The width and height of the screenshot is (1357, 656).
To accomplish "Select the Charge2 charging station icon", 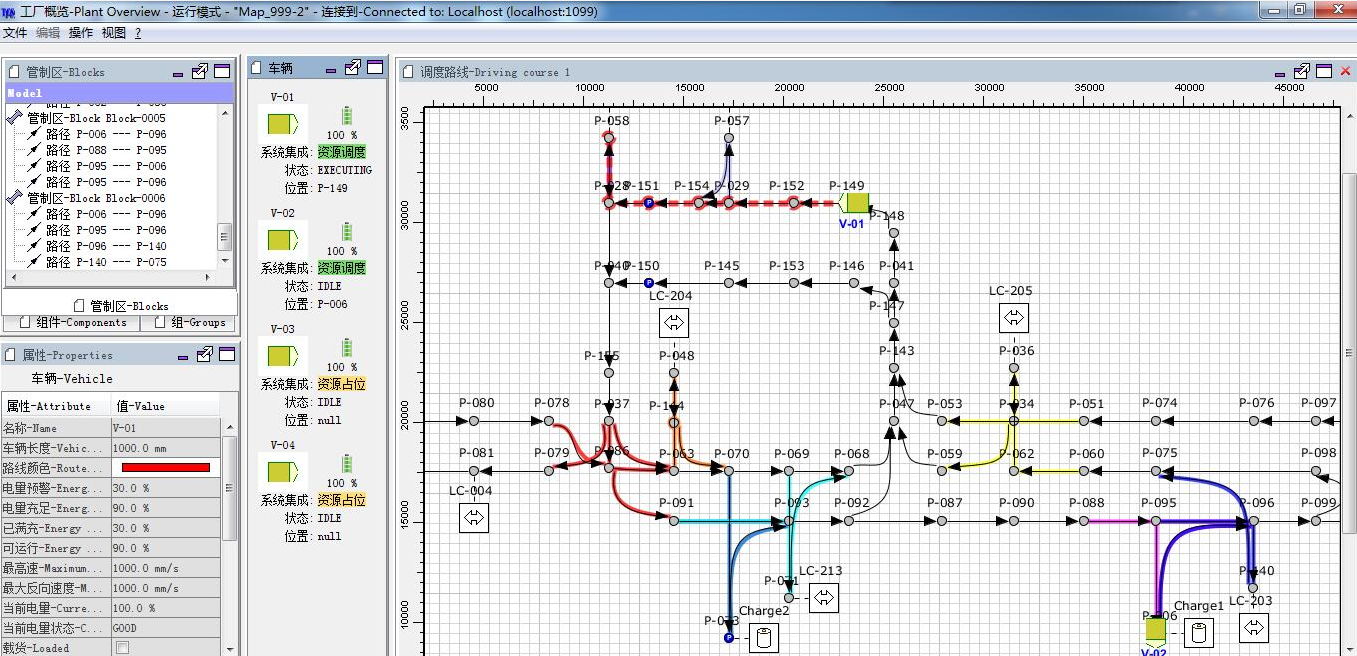I will click(x=763, y=637).
